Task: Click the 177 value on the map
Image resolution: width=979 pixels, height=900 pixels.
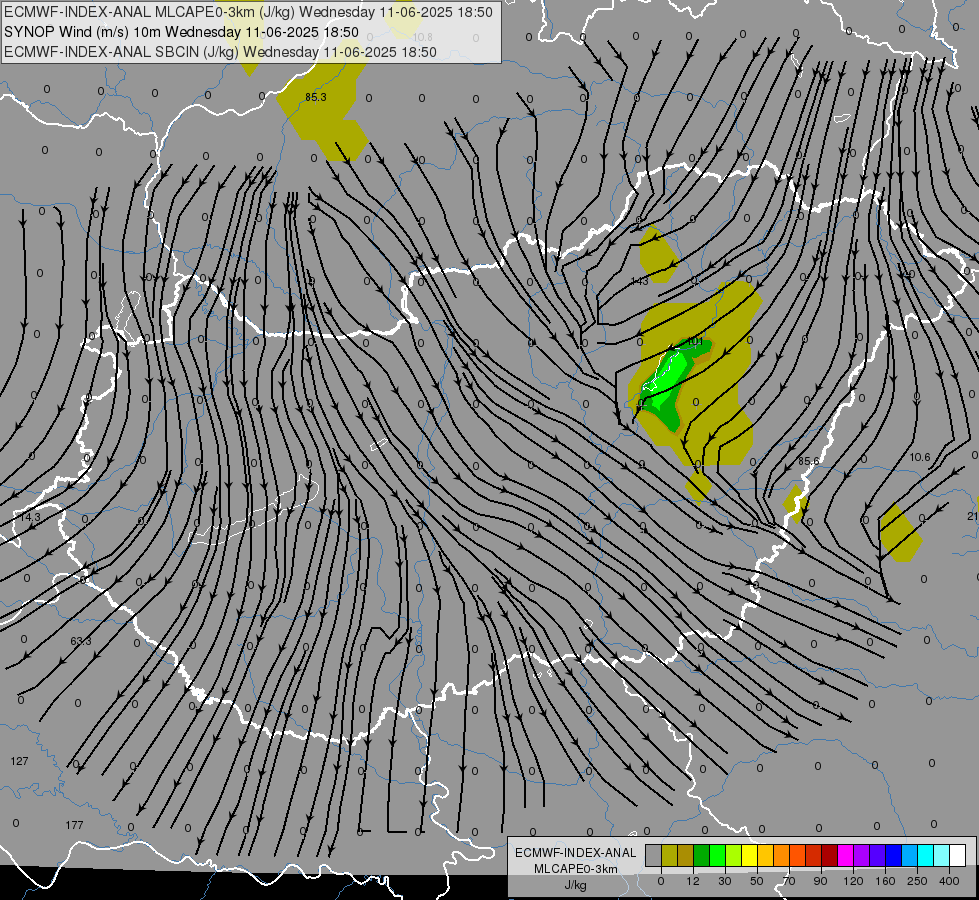Action: [74, 825]
